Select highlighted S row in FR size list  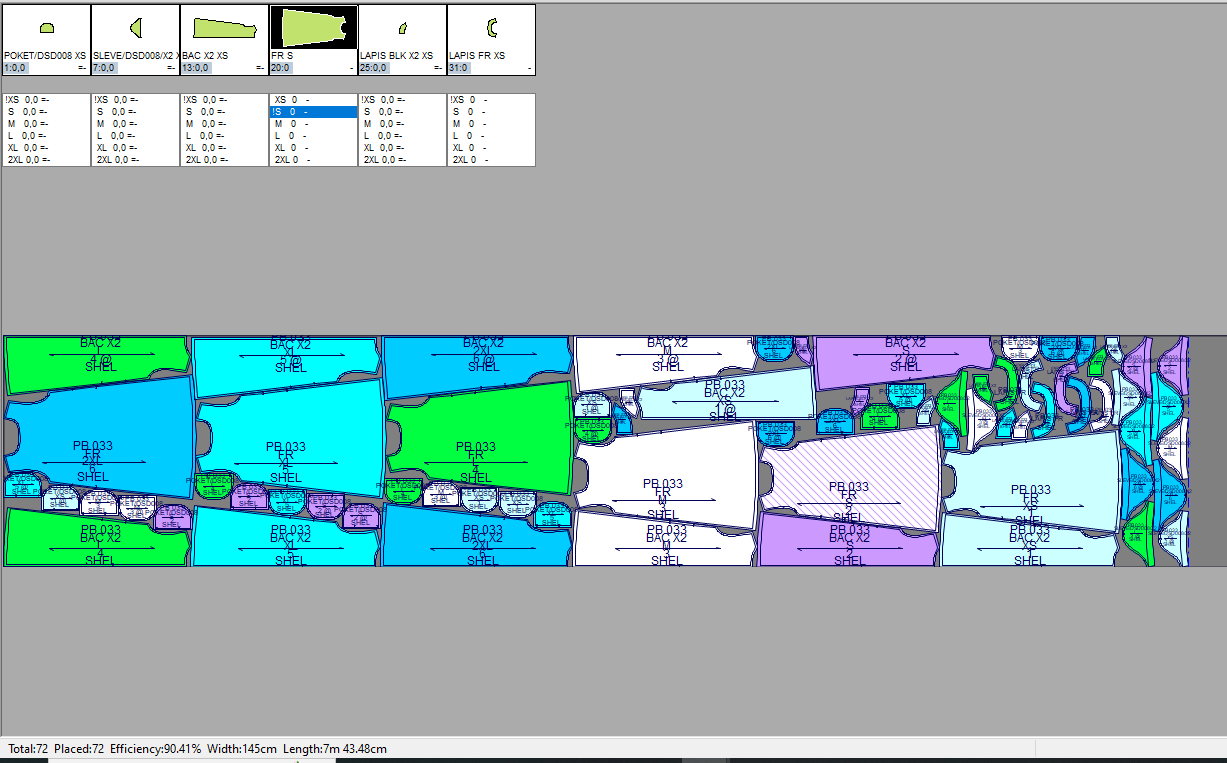click(x=313, y=112)
